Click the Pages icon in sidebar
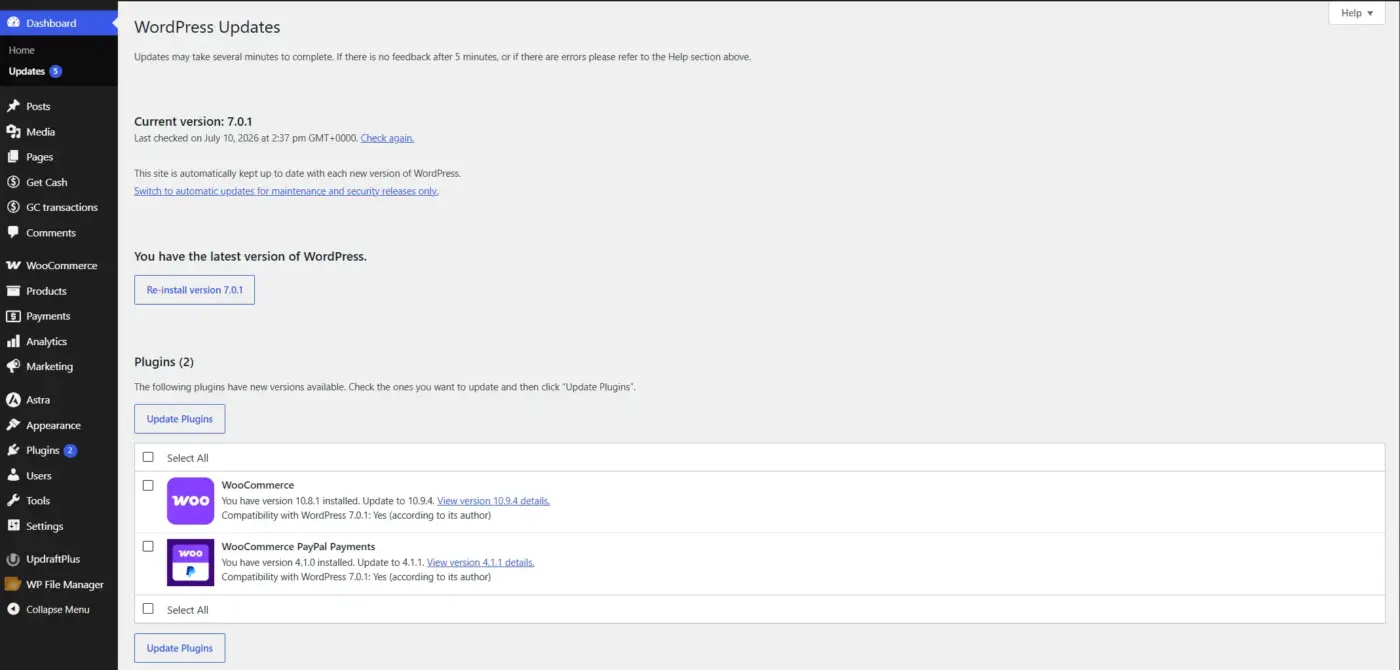Viewport: 1400px width, 670px height. tap(13, 157)
